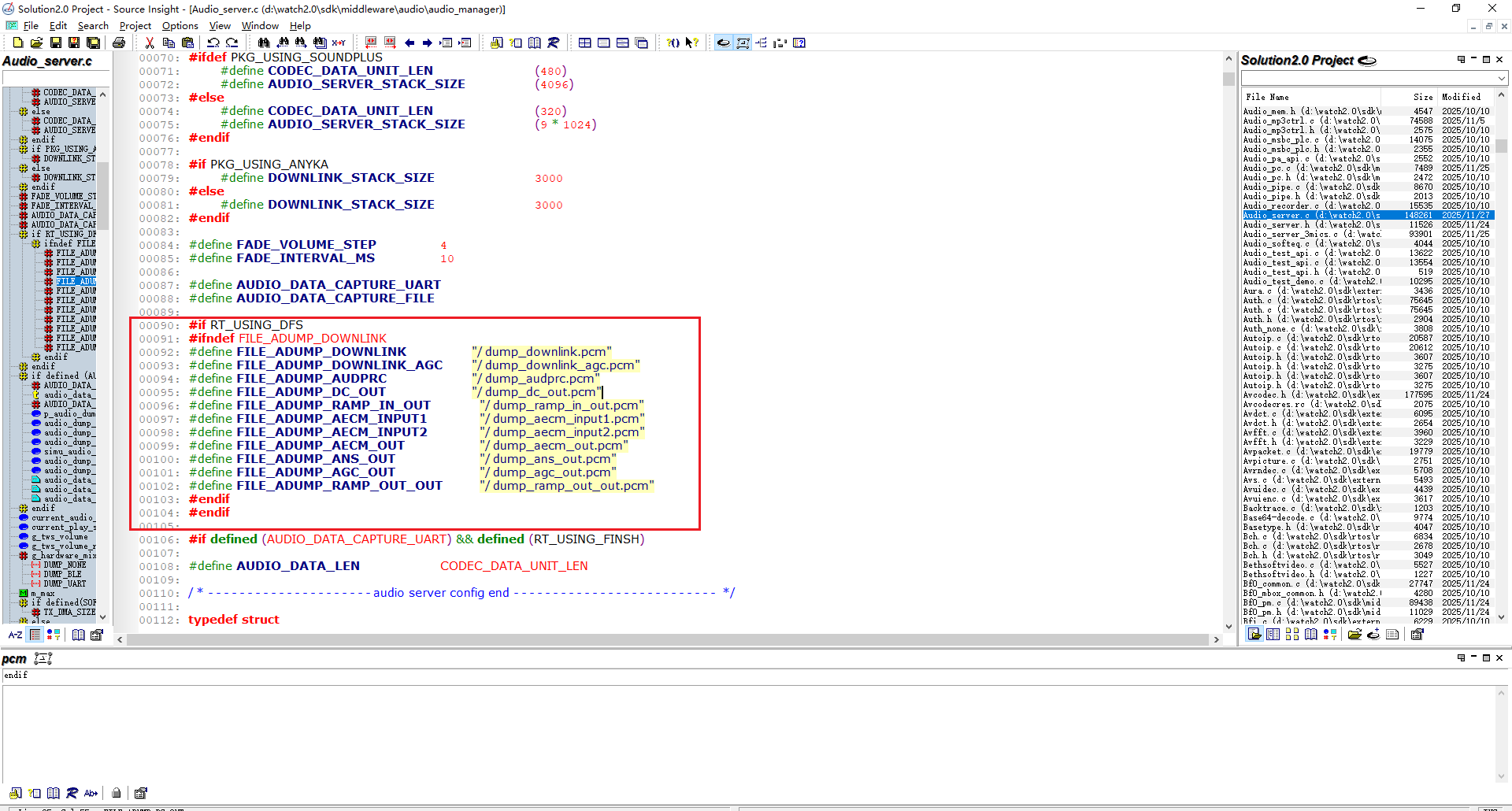
Task: Open the file filter dropdown in the Project panel
Action: [1500, 78]
